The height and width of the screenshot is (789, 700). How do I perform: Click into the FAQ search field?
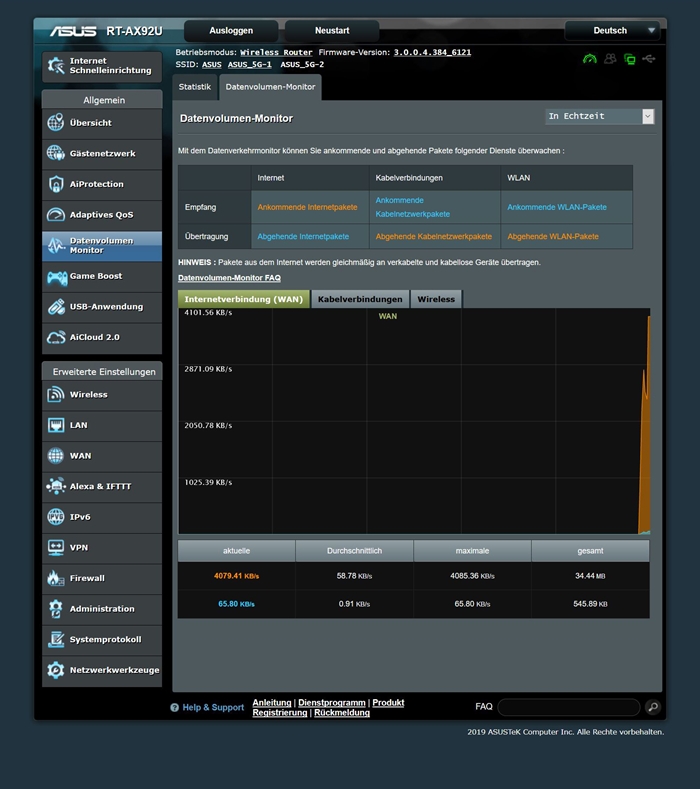[569, 707]
